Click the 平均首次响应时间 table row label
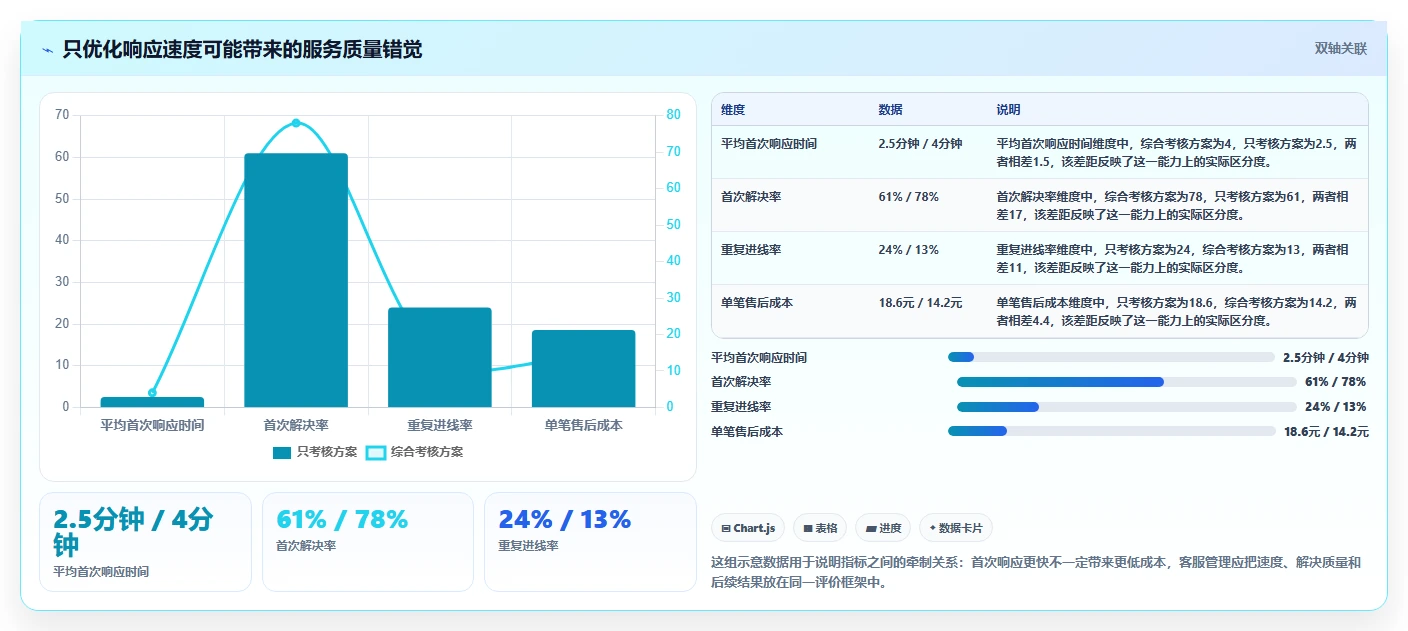 tap(768, 144)
